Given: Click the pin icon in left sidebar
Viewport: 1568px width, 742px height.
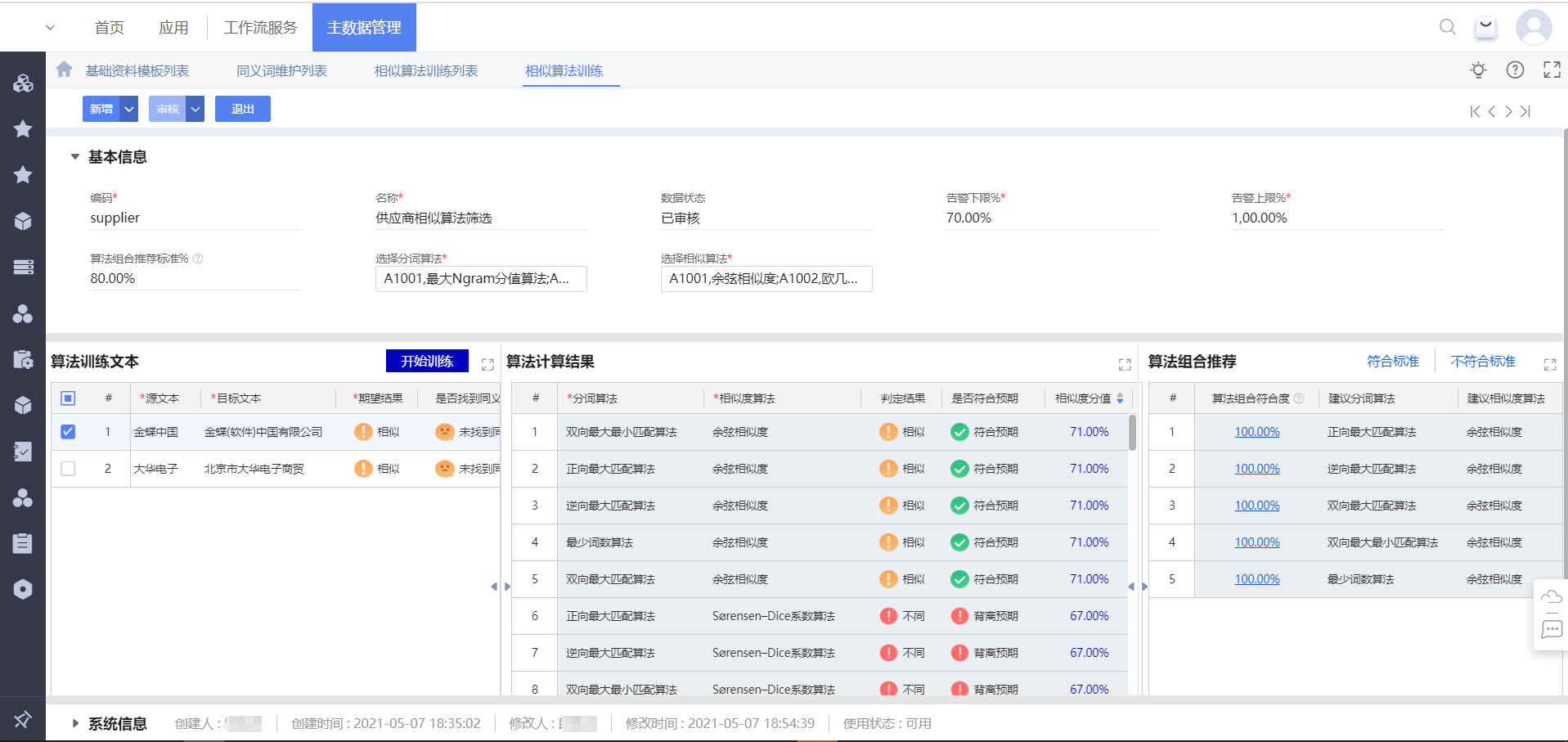Looking at the screenshot, I should click(x=22, y=720).
